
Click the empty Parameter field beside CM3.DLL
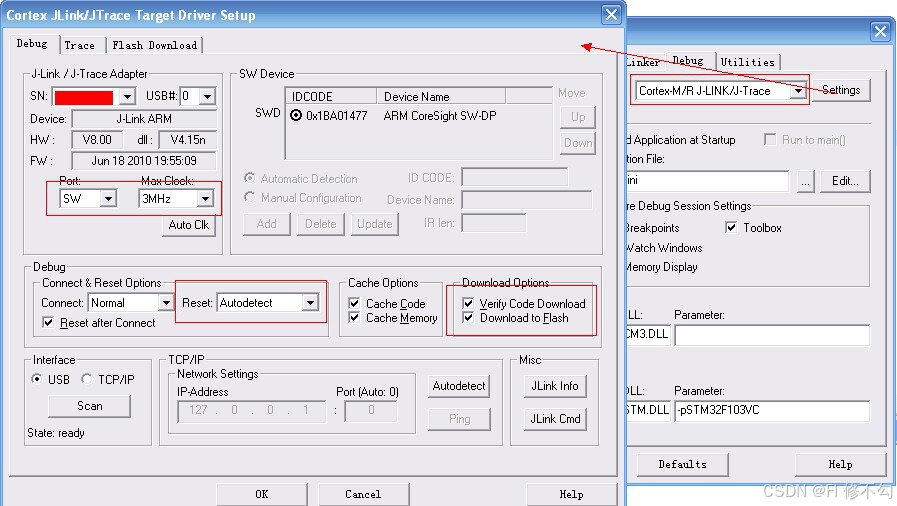(x=772, y=334)
